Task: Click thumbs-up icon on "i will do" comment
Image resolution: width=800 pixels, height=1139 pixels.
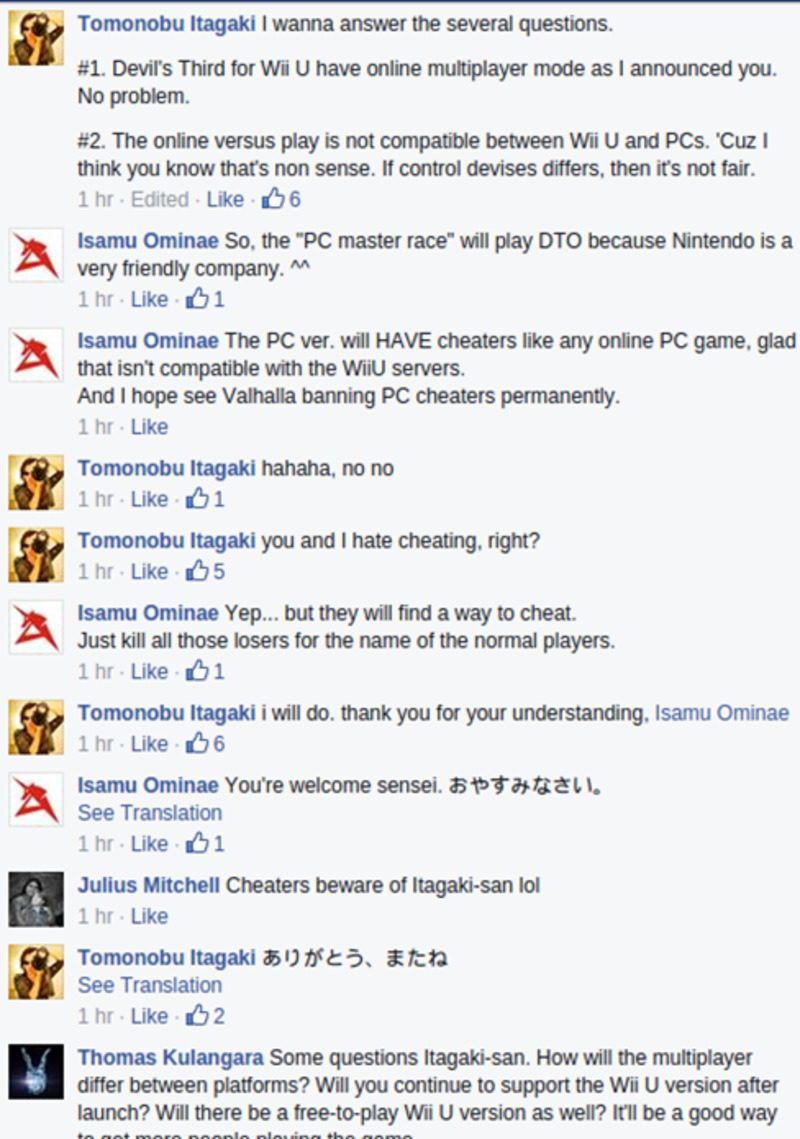Action: 197,743
